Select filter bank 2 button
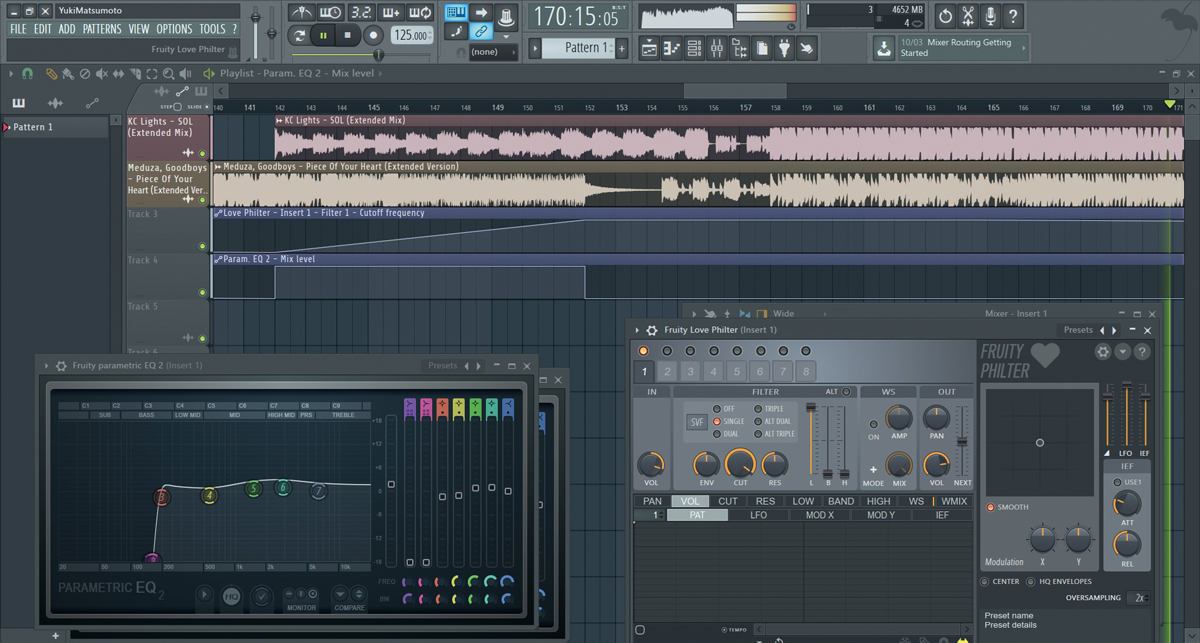 click(x=666, y=372)
